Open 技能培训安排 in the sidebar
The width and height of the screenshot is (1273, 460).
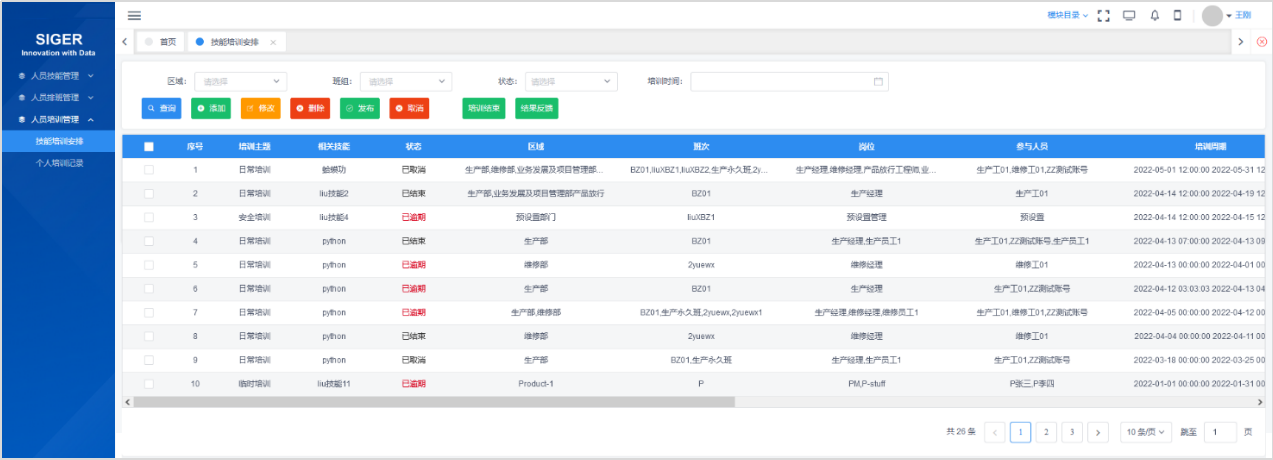[58, 141]
